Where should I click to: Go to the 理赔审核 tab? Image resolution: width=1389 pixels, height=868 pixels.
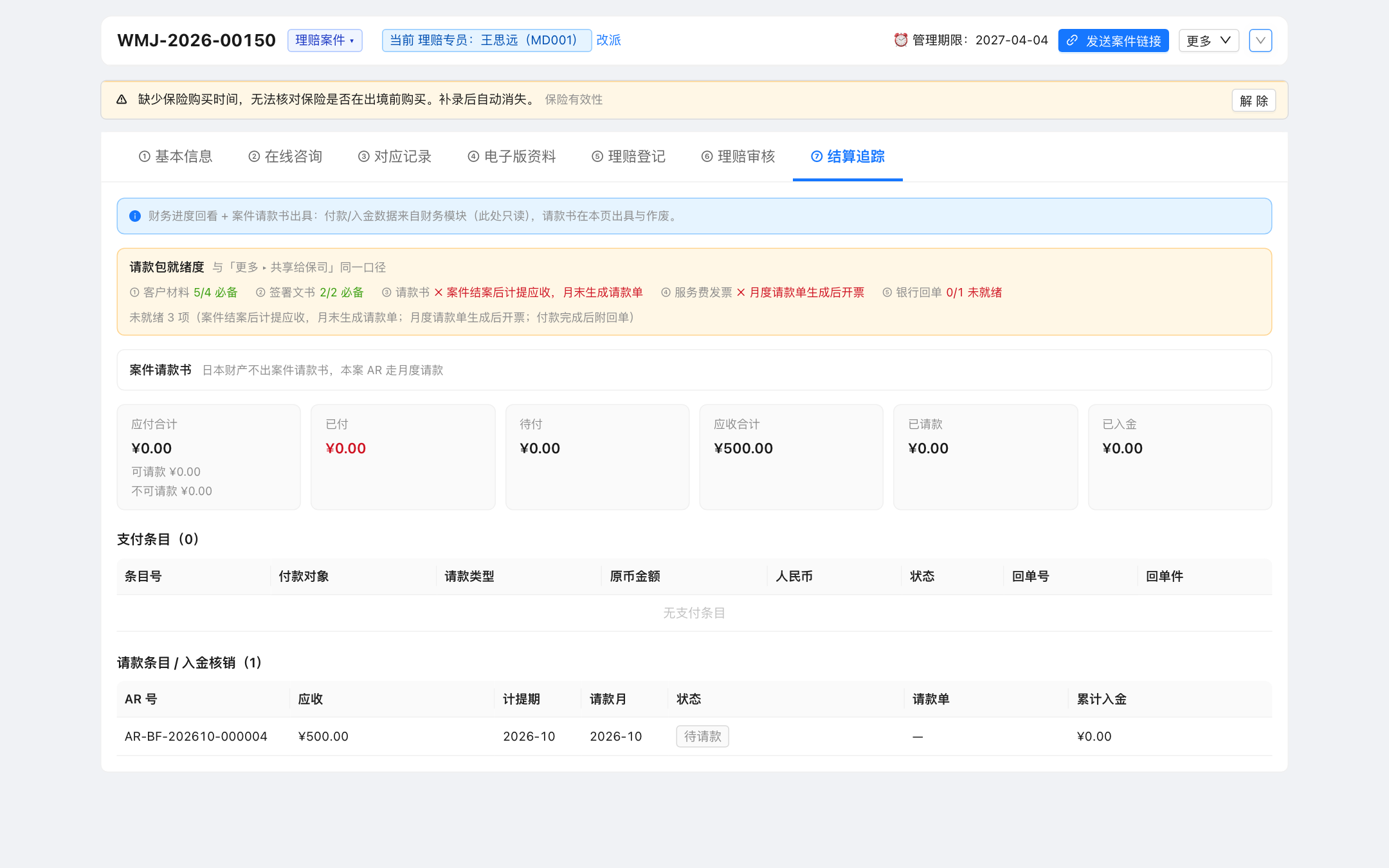[738, 156]
